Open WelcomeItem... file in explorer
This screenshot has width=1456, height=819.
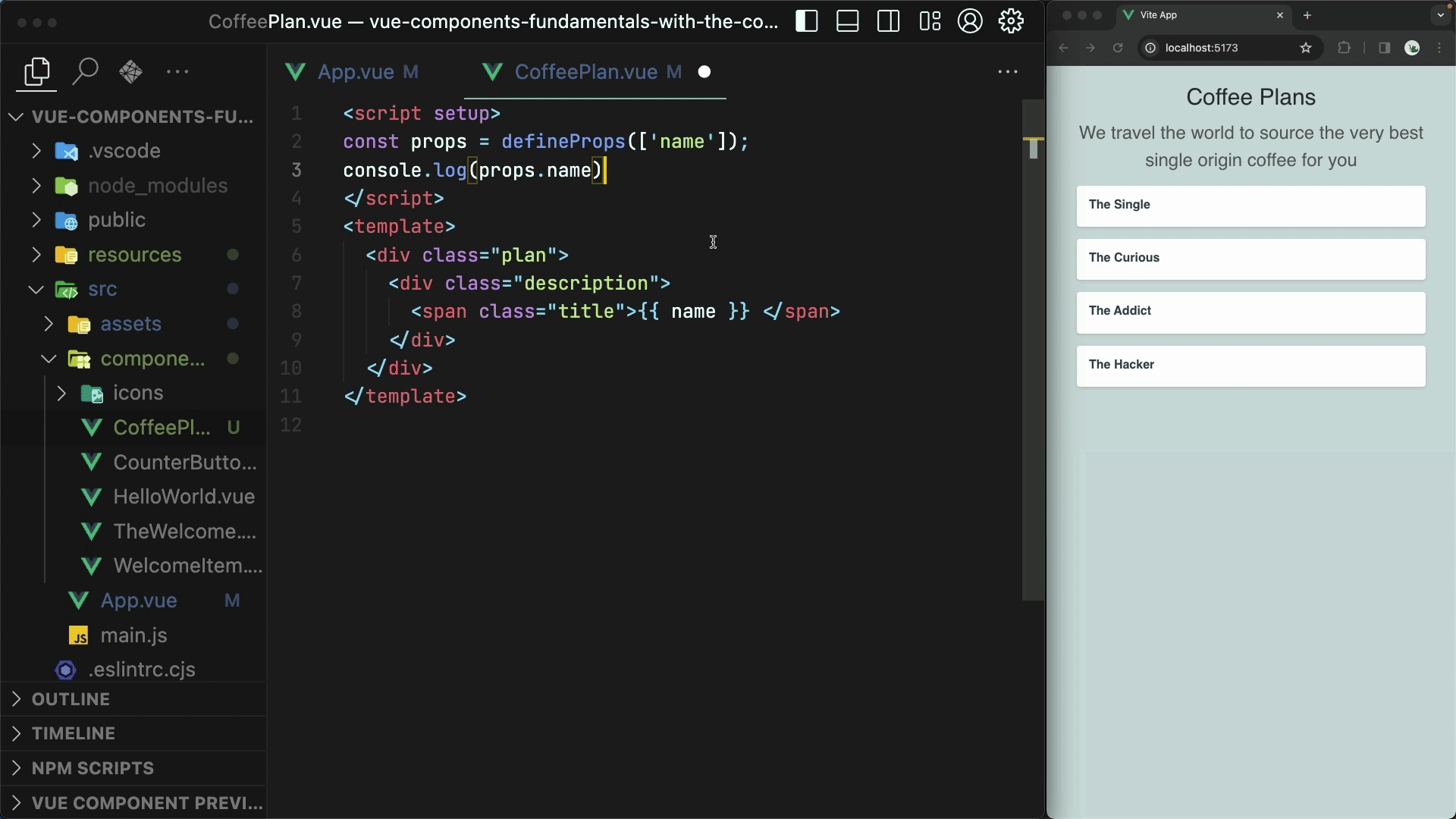[x=133, y=566]
